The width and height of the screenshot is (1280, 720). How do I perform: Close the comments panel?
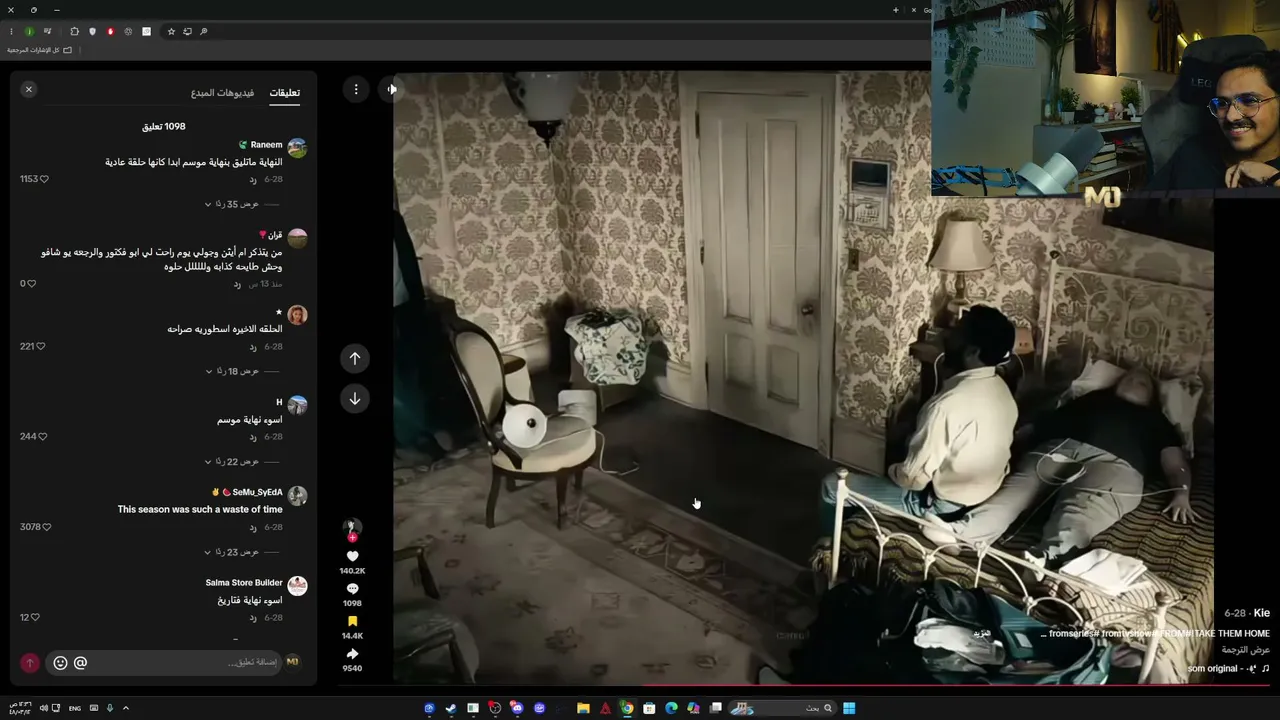tap(29, 89)
